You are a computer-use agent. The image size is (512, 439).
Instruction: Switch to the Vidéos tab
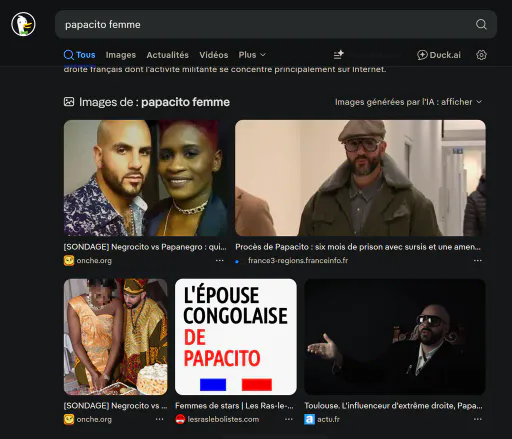coord(214,55)
